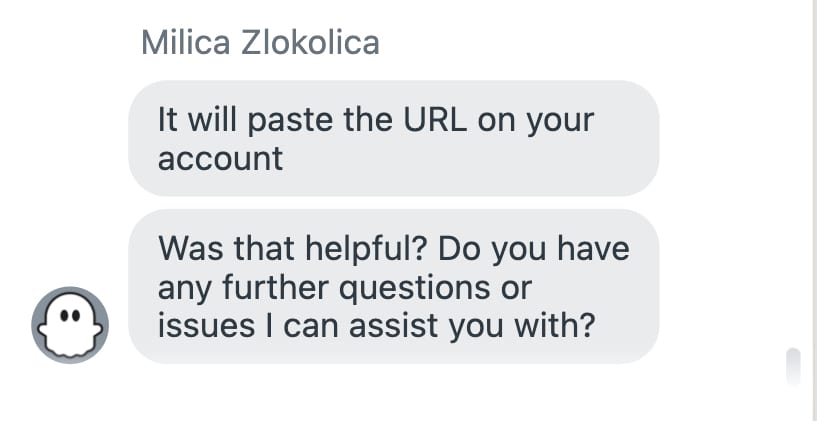Click the word account in the first message
Screen dimensions: 817x421
pyautogui.click(x=220, y=159)
